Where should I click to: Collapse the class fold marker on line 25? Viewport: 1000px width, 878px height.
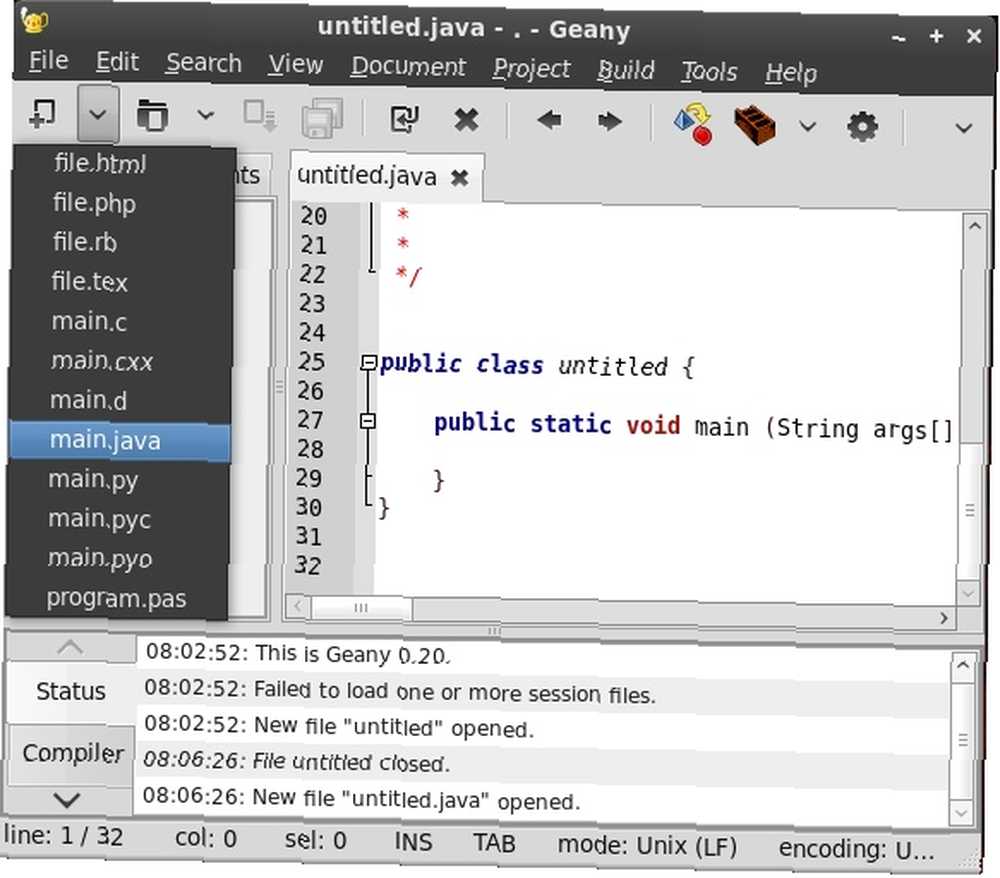click(369, 363)
